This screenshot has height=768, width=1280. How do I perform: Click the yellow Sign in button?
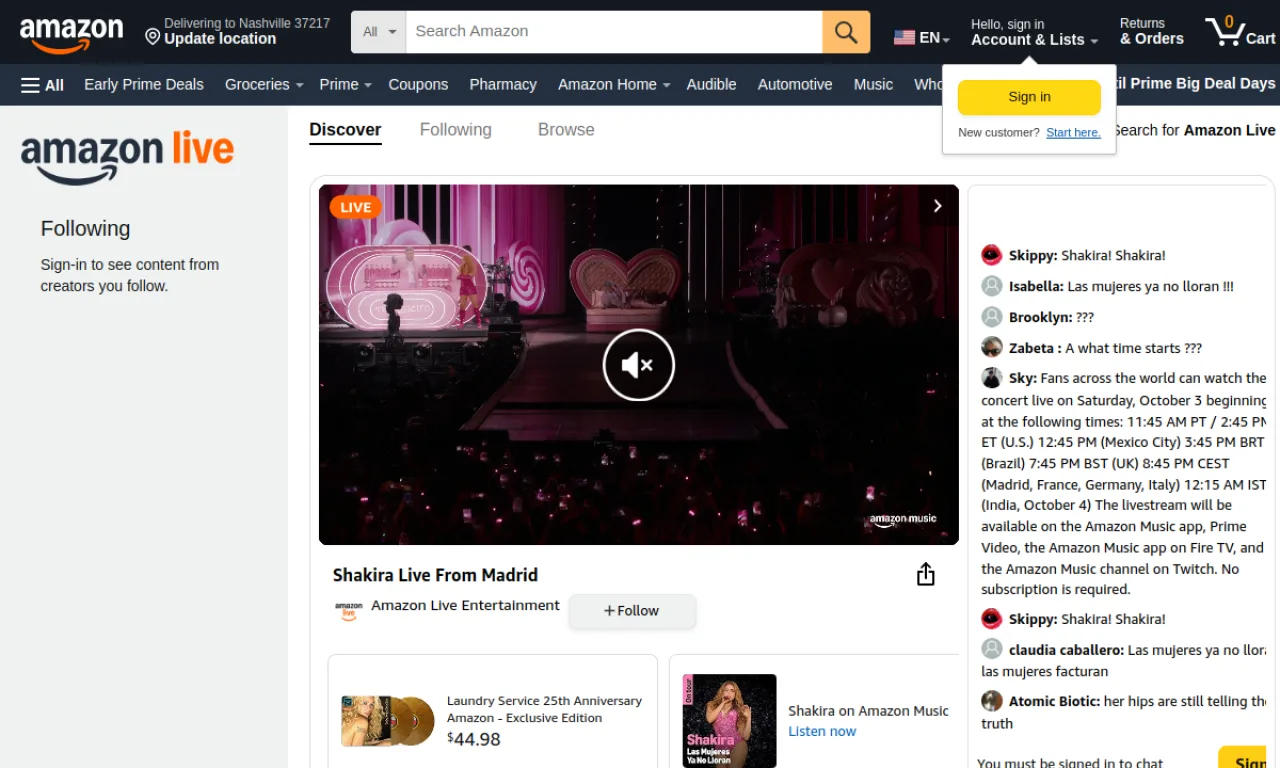(1029, 97)
